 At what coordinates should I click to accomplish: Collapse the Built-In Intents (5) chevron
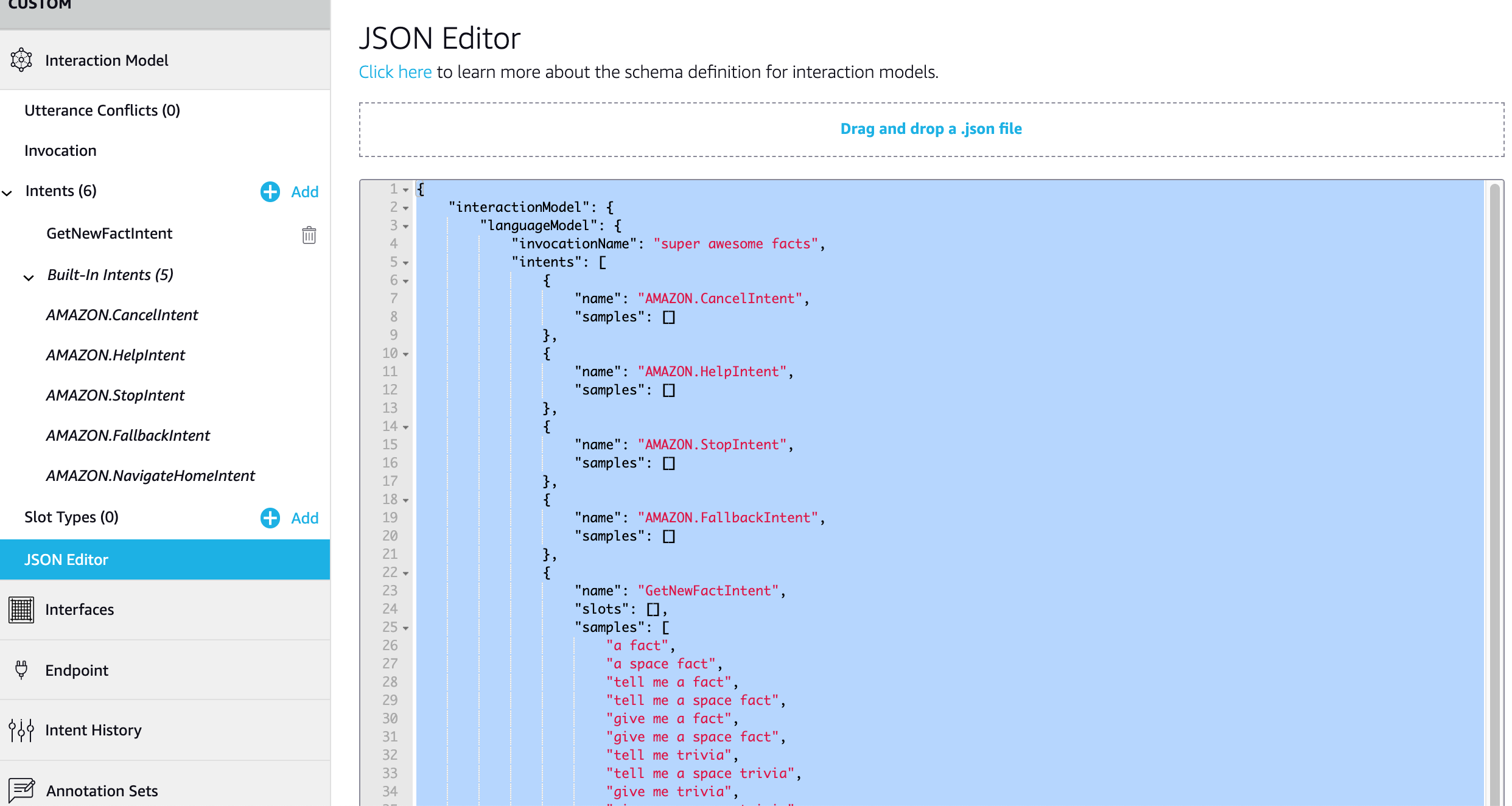pos(29,278)
